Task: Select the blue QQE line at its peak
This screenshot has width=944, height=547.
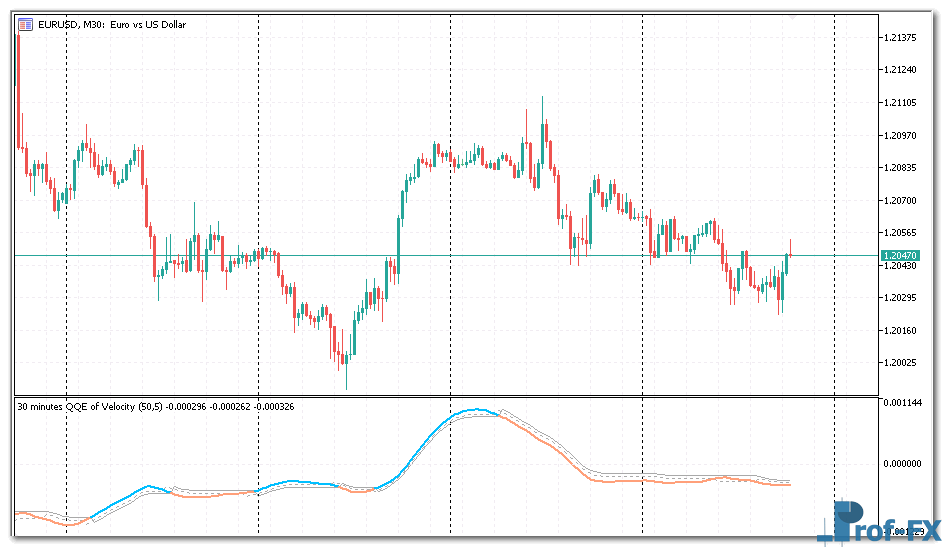Action: point(474,410)
